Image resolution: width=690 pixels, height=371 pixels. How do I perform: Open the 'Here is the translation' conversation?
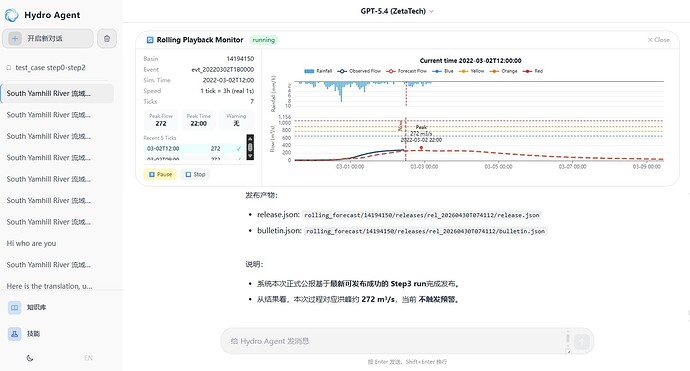(49, 286)
